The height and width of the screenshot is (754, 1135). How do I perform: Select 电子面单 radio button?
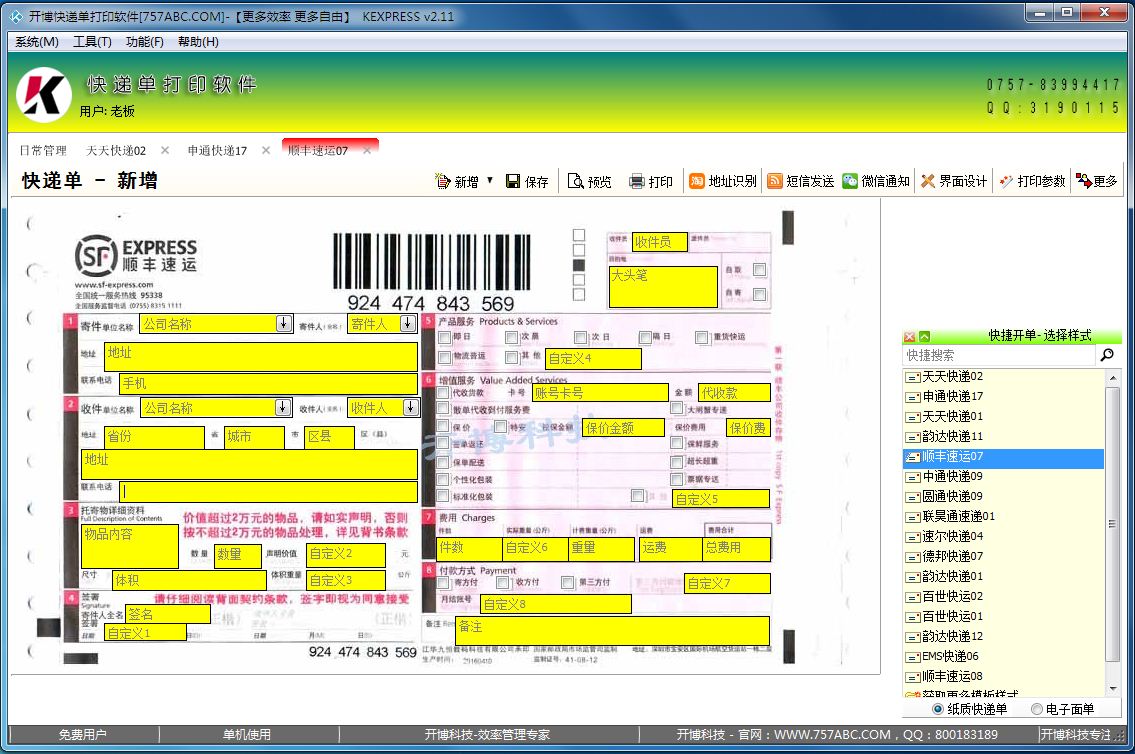coord(1037,709)
